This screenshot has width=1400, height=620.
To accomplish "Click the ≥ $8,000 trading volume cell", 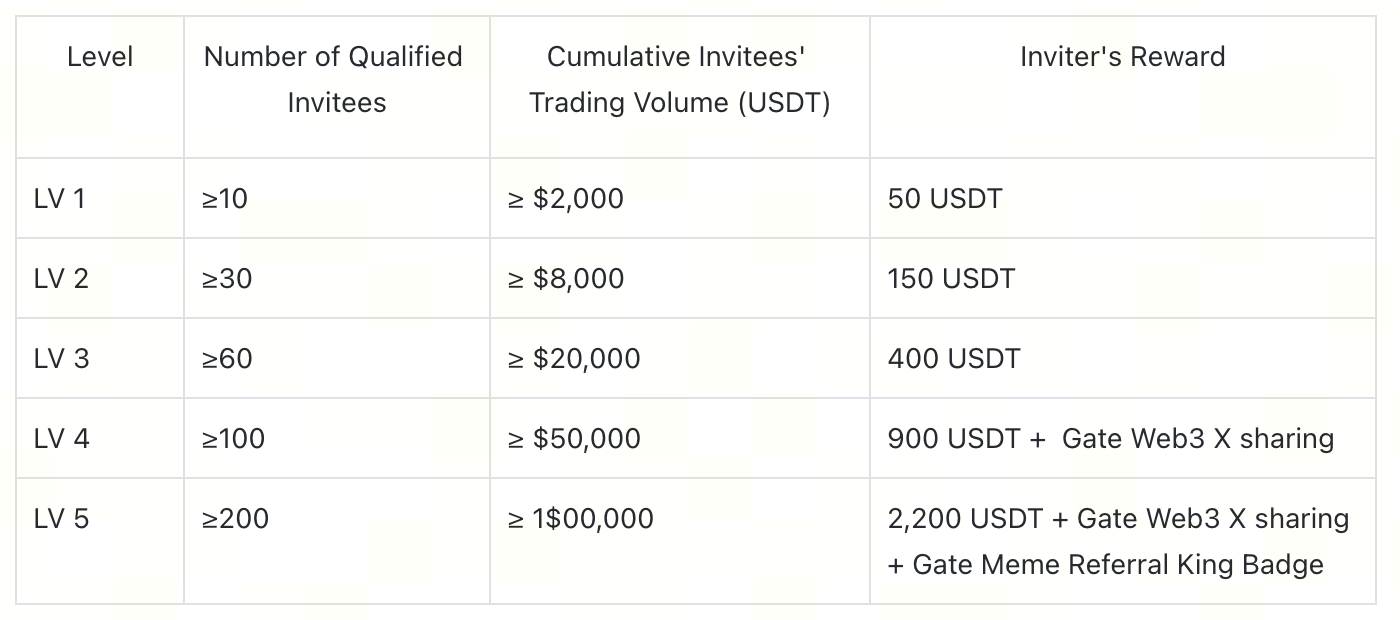I will coord(565,279).
